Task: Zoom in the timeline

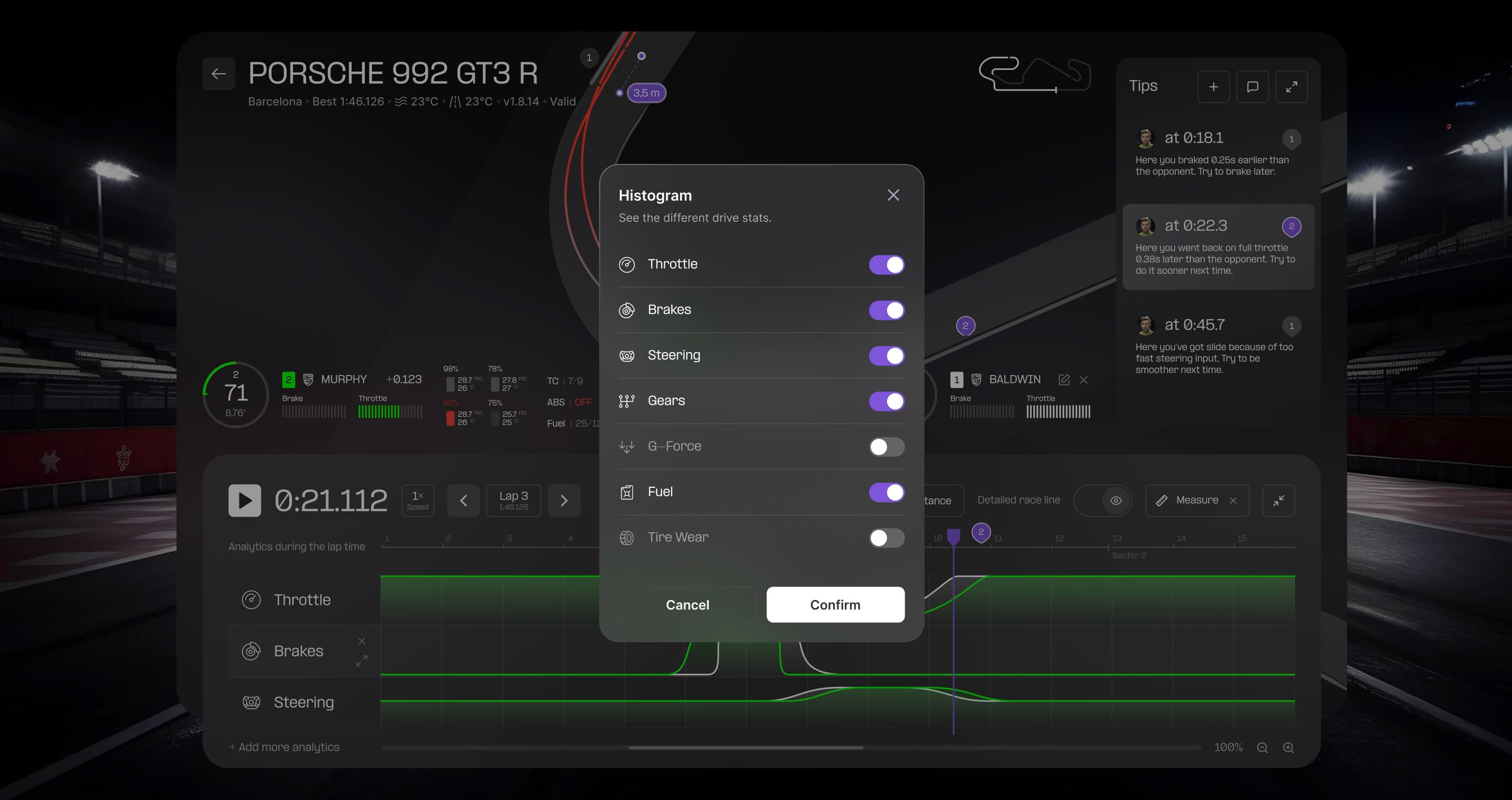Action: point(1289,748)
